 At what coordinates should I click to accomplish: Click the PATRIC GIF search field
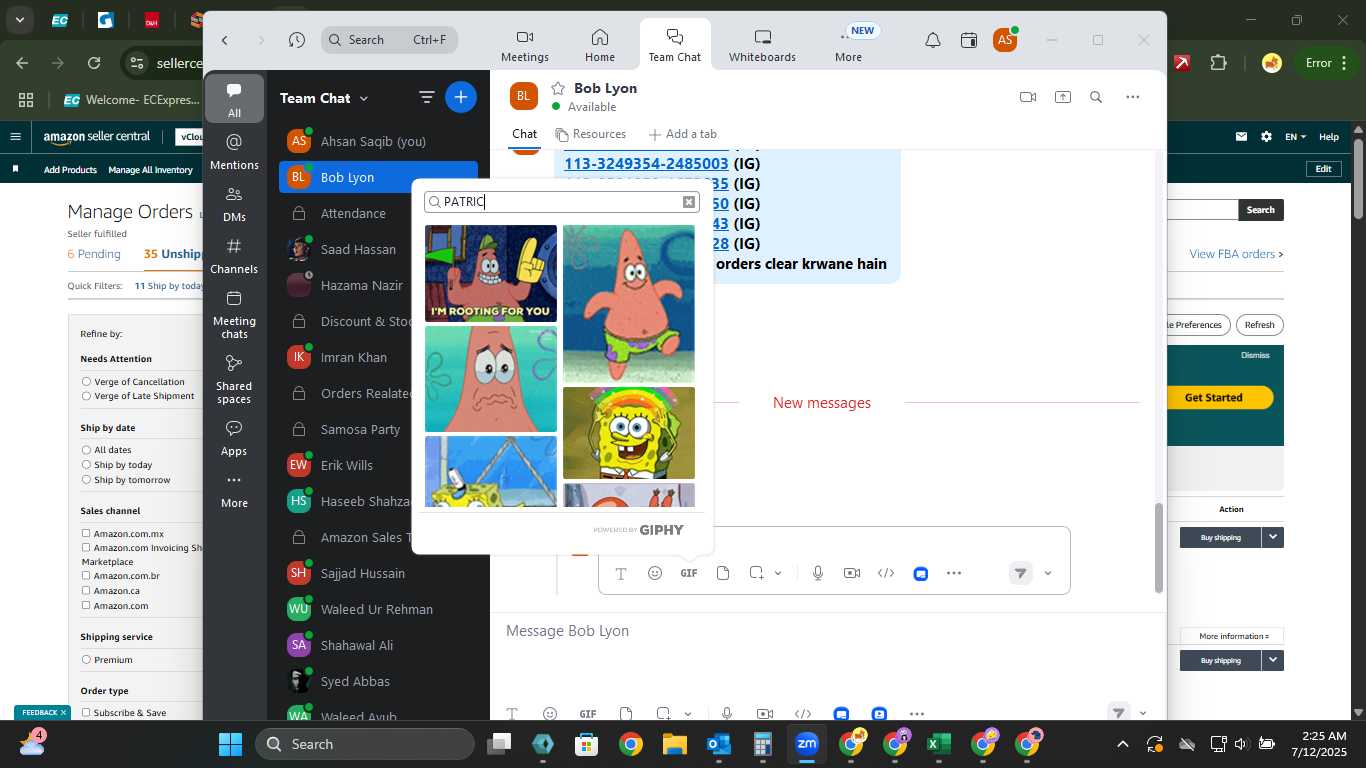(x=561, y=202)
